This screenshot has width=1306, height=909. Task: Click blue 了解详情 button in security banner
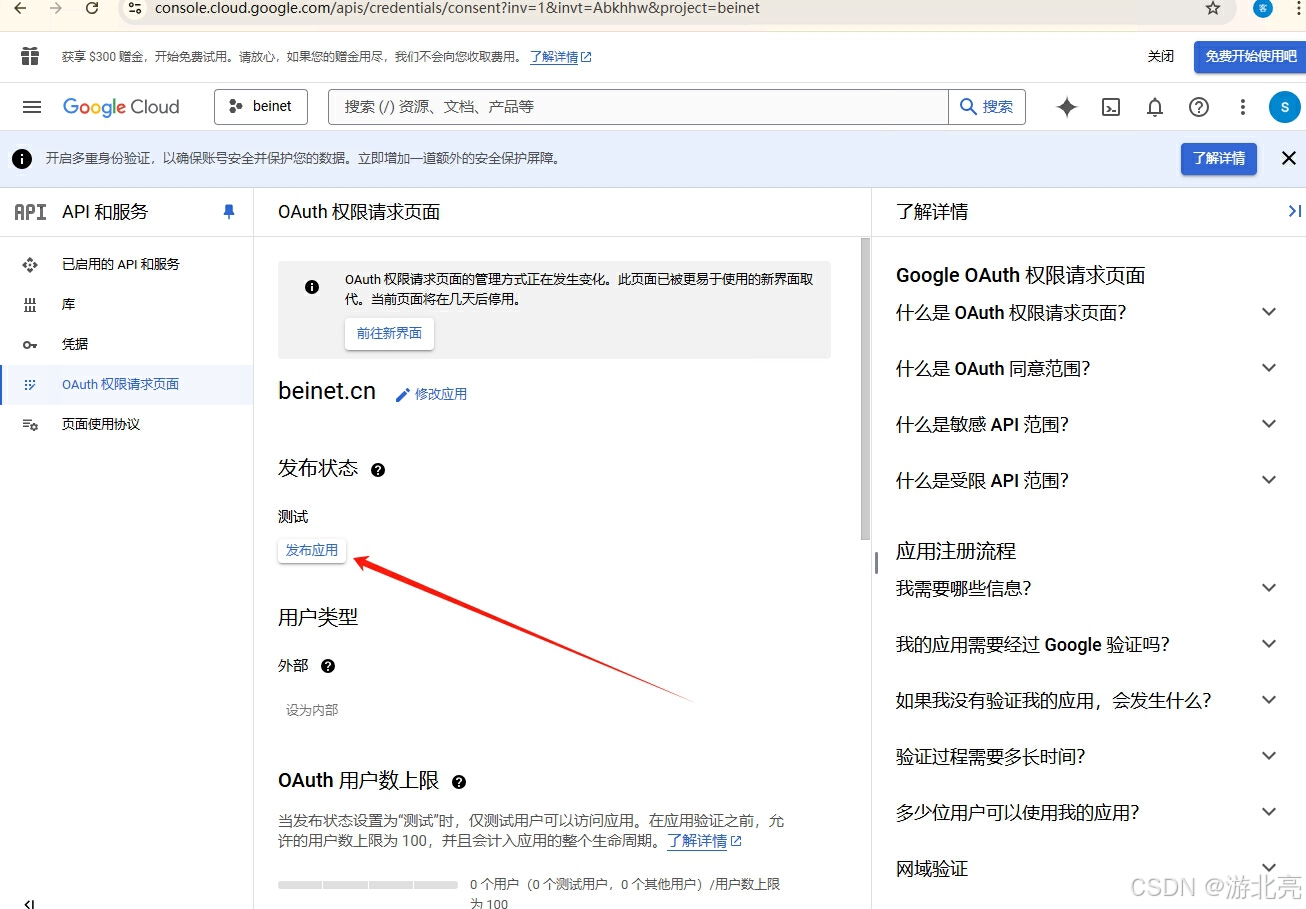(x=1219, y=158)
